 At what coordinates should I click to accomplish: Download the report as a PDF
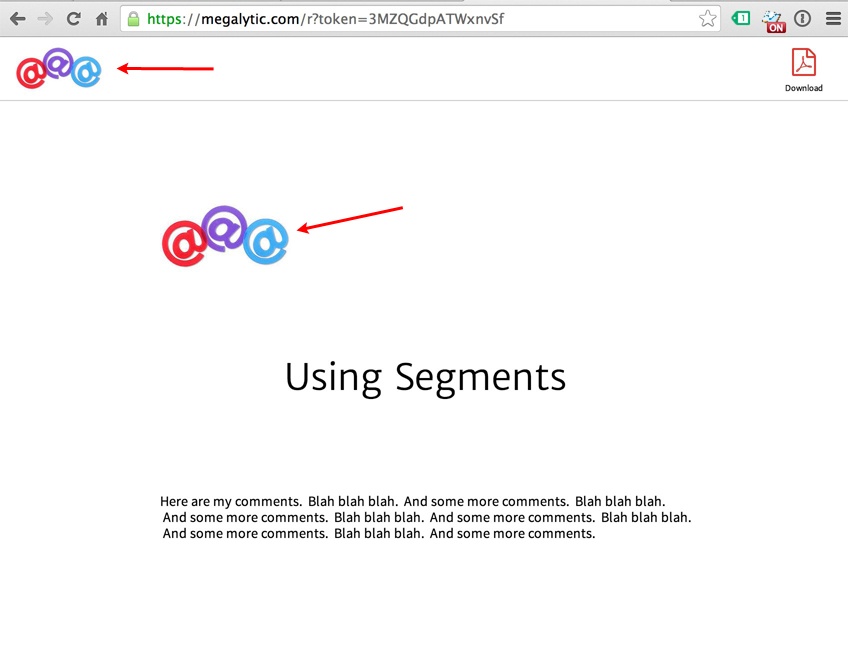(803, 63)
